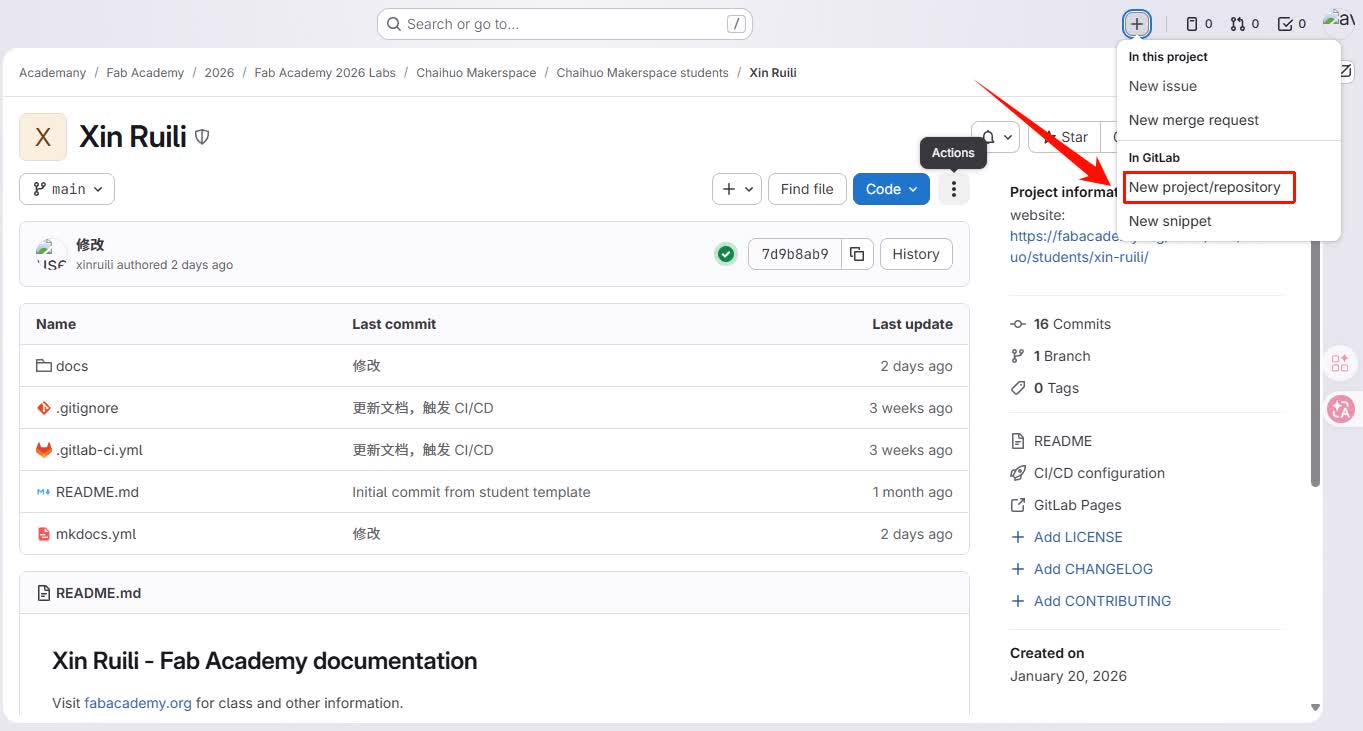Viewport: 1363px width, 731px height.
Task: Go to 2026 breadcrumb
Action: (x=219, y=73)
